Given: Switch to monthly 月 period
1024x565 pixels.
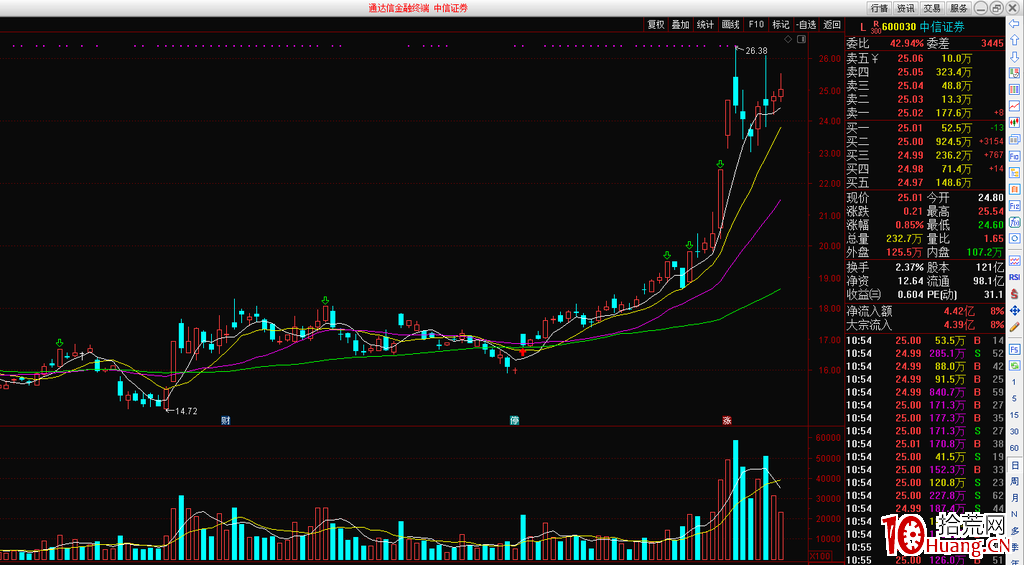Looking at the screenshot, I should [1014, 497].
